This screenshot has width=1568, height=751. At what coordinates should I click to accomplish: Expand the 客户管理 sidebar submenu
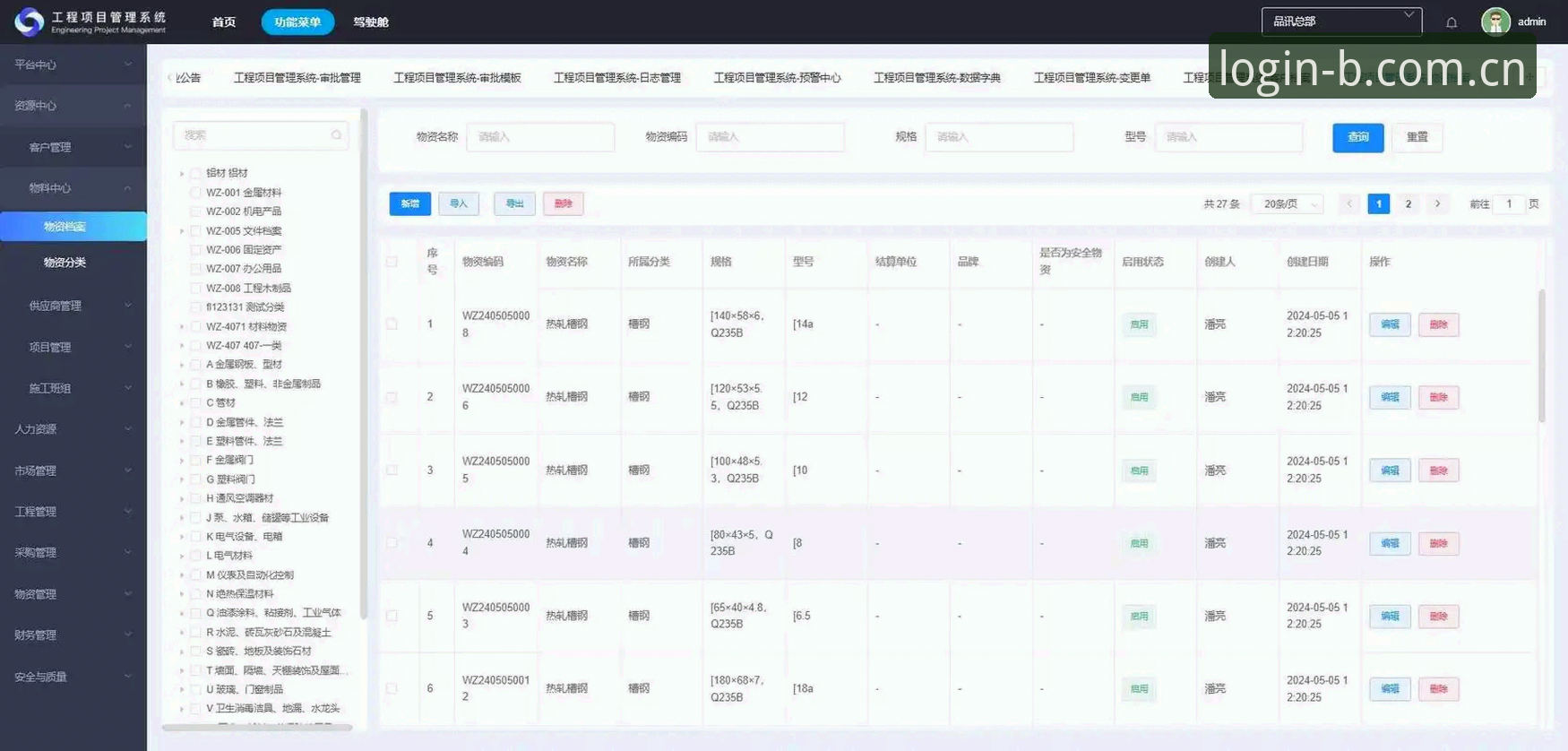click(73, 147)
